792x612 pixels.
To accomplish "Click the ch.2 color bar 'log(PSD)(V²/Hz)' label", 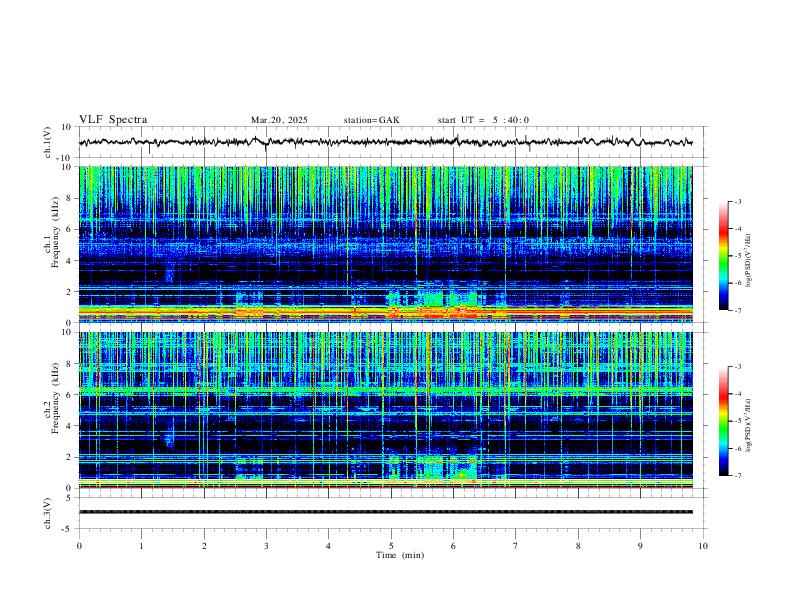I will pos(749,426).
